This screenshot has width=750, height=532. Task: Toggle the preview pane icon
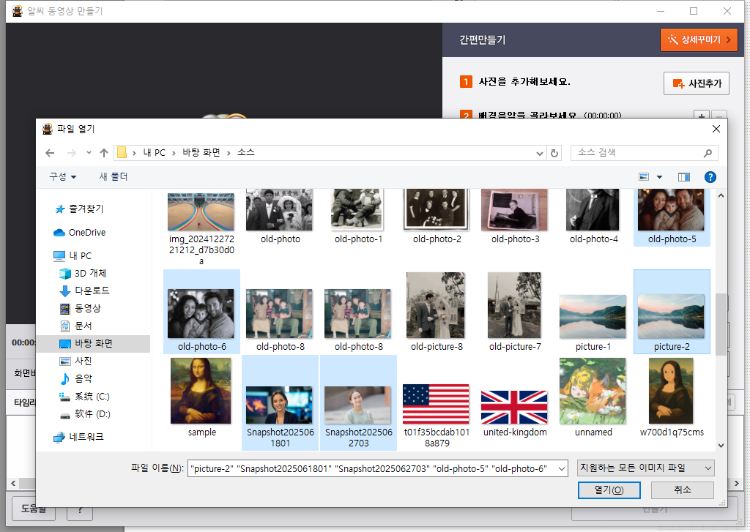point(684,177)
